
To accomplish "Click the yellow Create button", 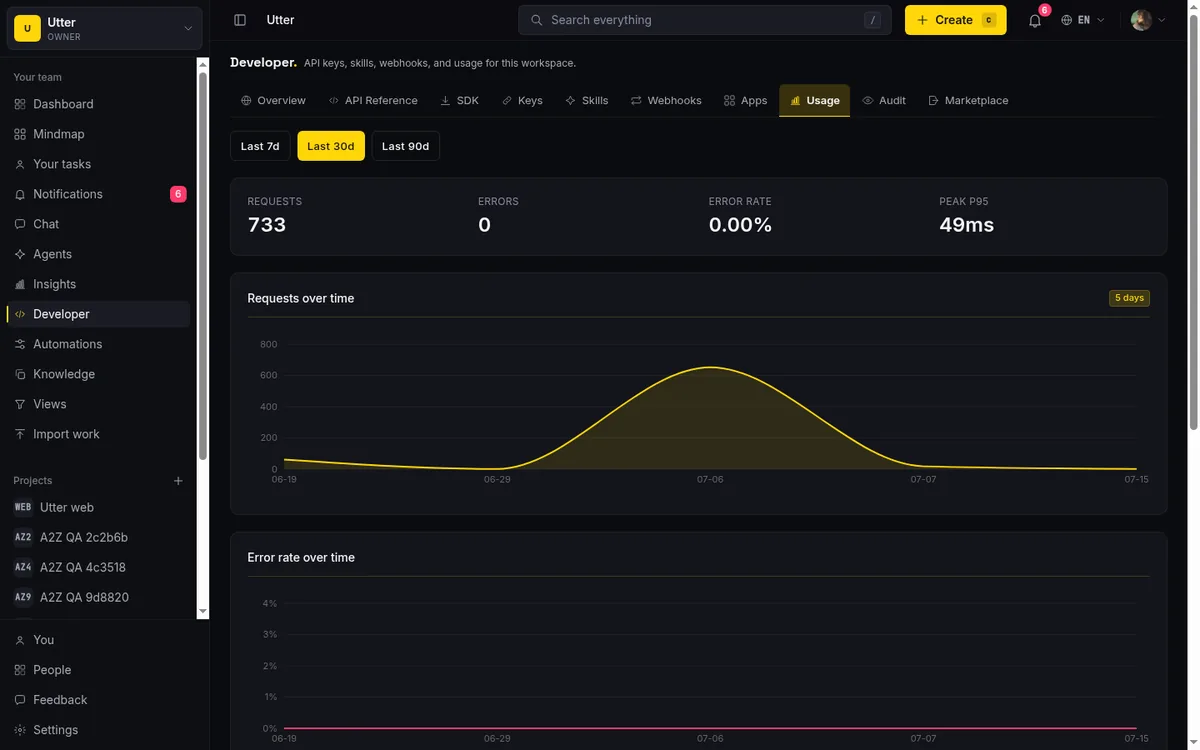I will click(955, 20).
